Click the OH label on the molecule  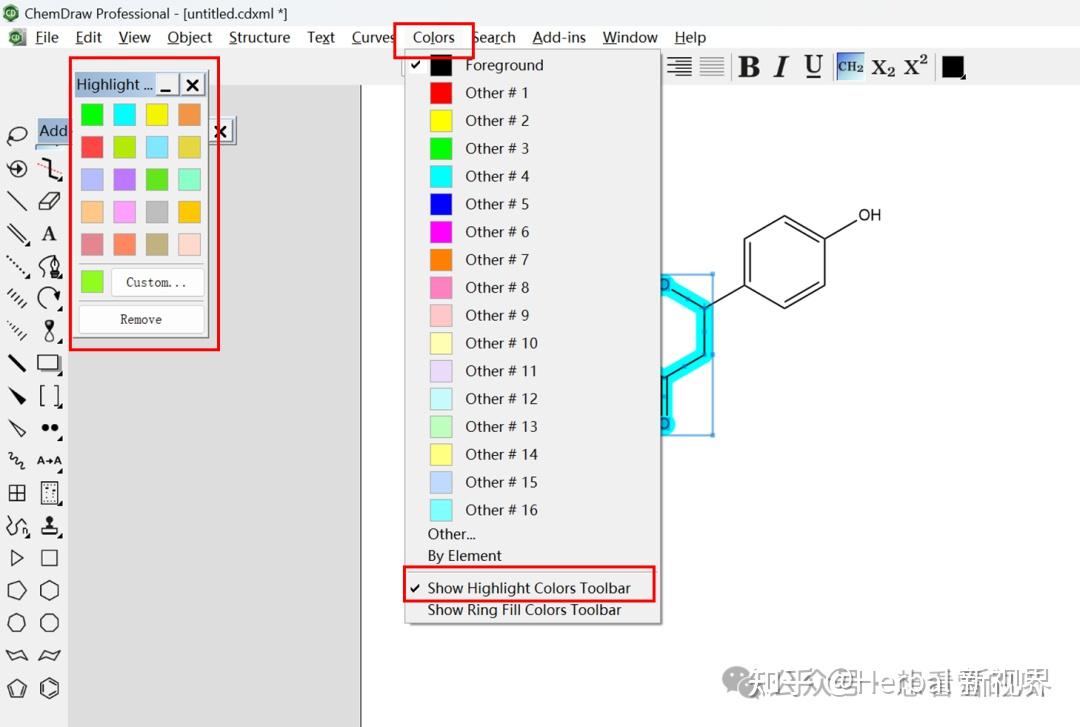point(869,214)
